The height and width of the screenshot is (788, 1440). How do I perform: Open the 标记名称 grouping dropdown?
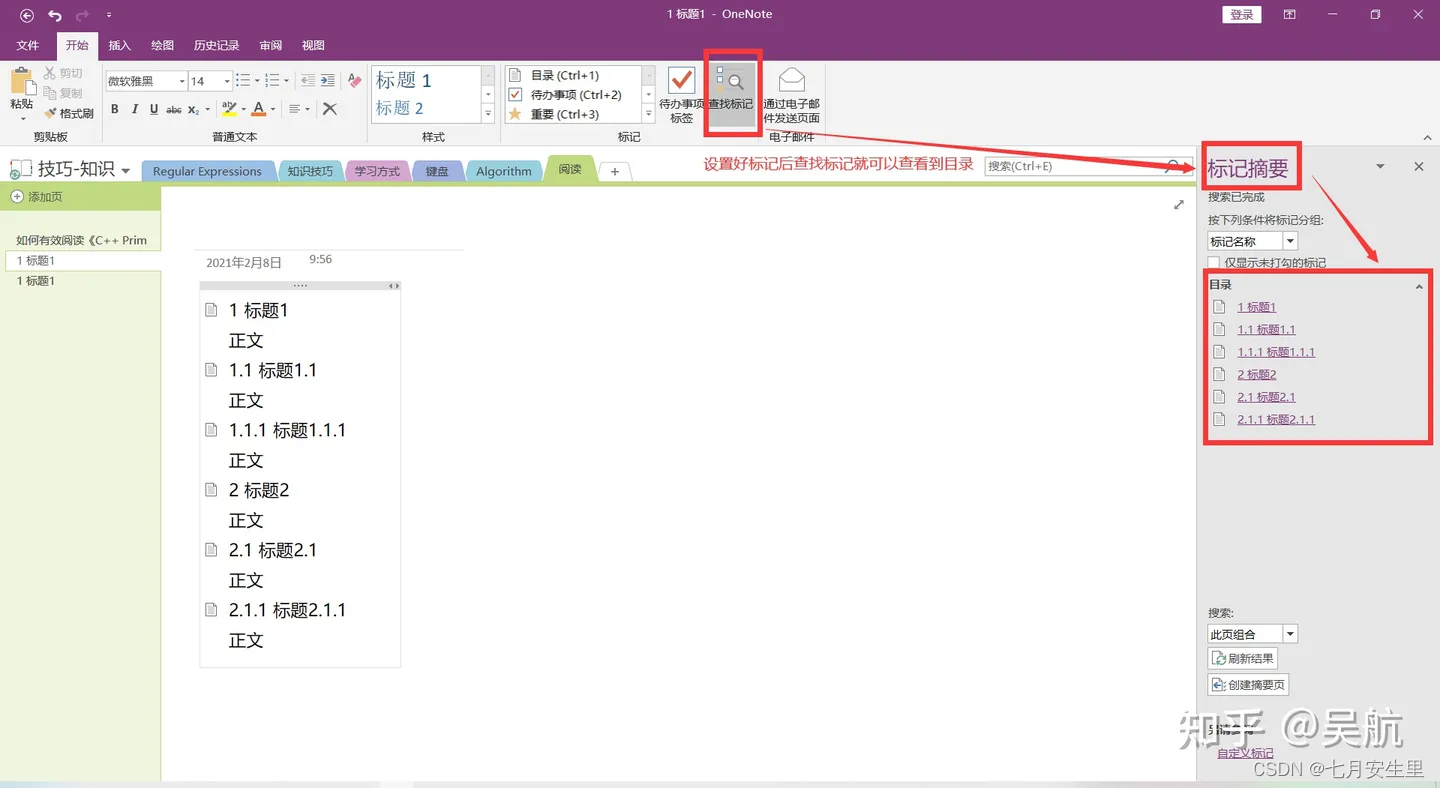tap(1289, 240)
